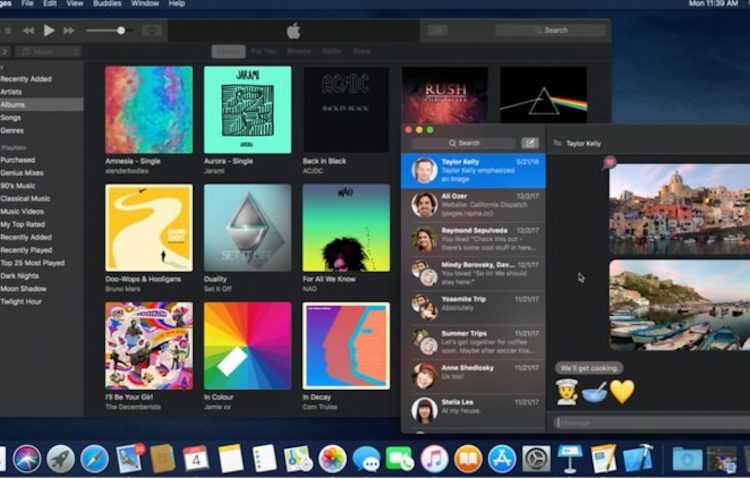Select the Ali Ozer conversation
This screenshot has height=478, width=750.
pos(473,205)
